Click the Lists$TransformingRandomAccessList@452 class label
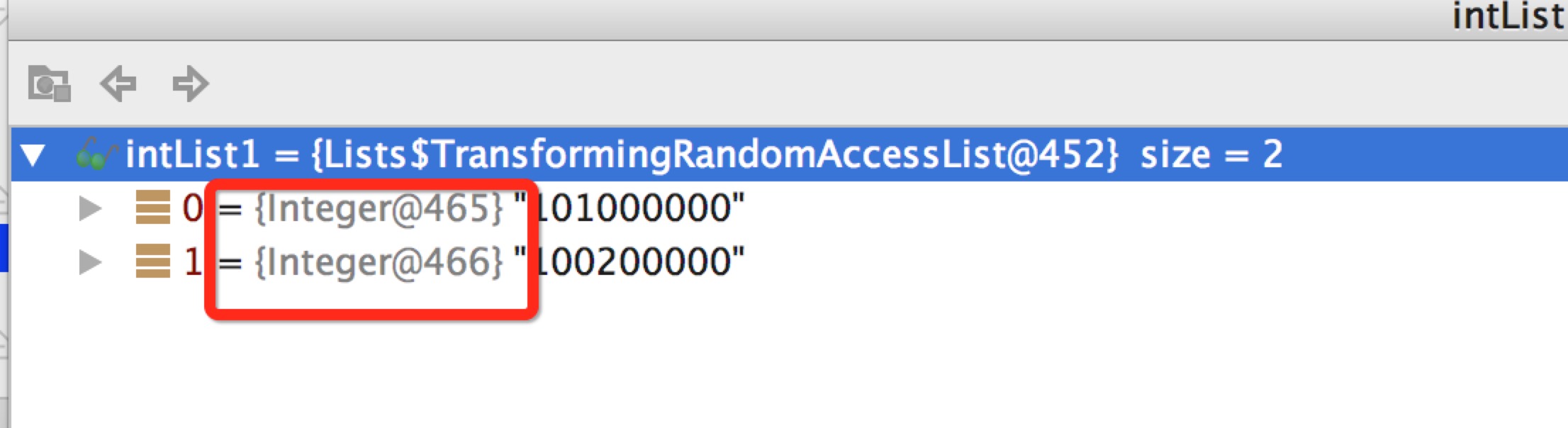The image size is (1568, 428). click(715, 155)
